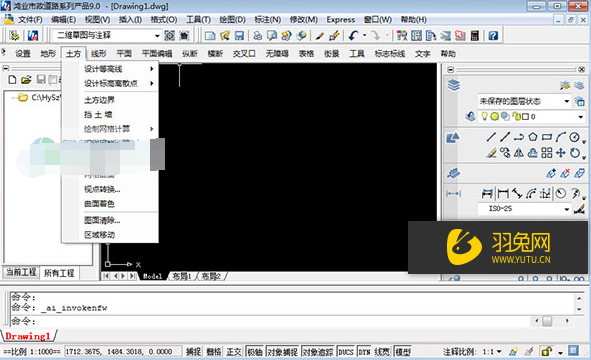
Task: Open the Help question mark icon
Action: point(493,36)
